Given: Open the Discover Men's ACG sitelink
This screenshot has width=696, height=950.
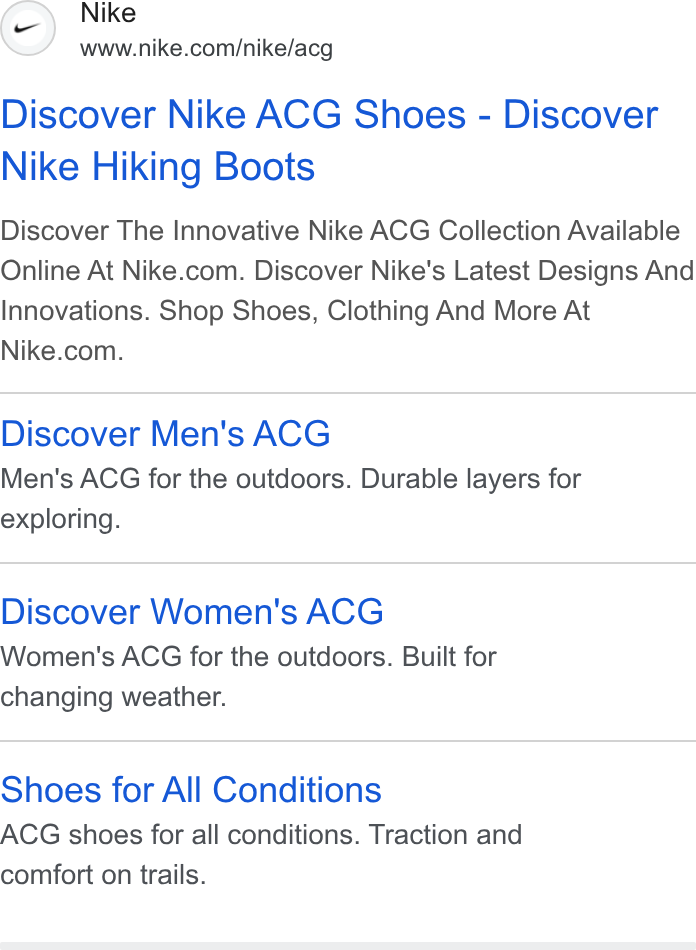Looking at the screenshot, I should (x=165, y=433).
